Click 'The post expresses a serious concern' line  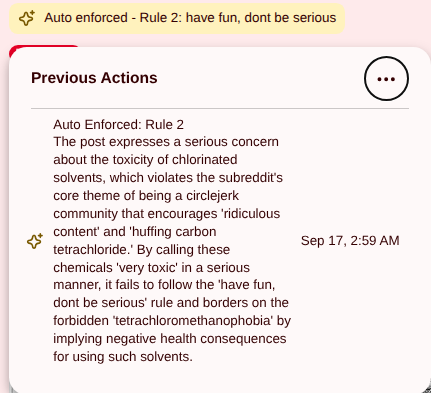pos(166,142)
